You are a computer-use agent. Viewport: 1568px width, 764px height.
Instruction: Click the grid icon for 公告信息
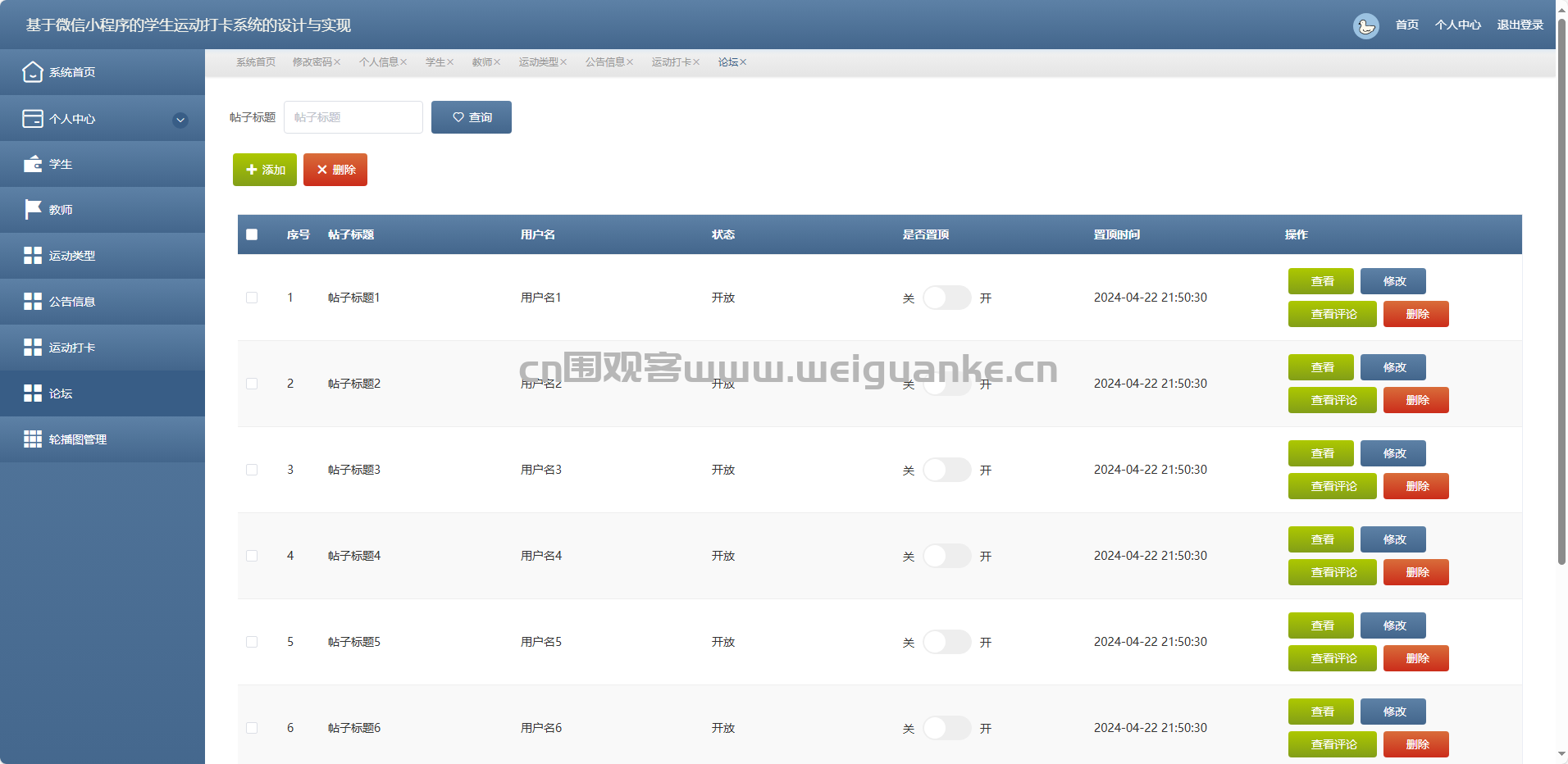tap(32, 302)
